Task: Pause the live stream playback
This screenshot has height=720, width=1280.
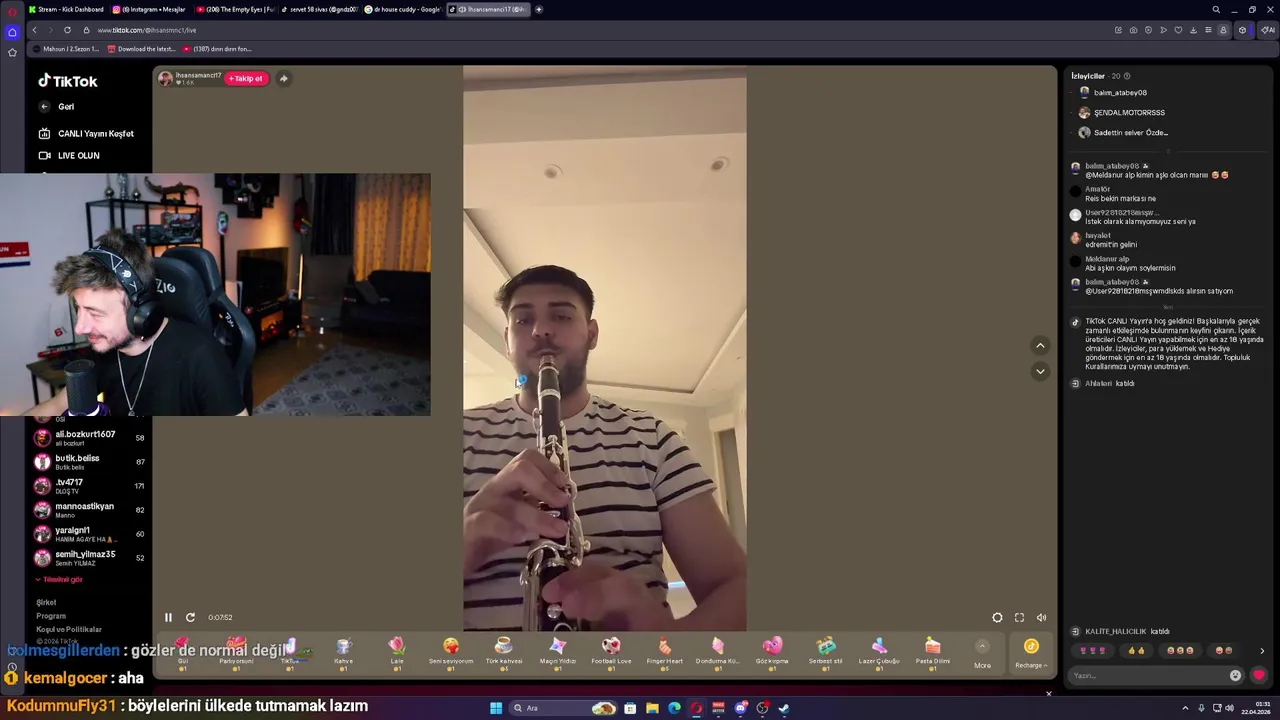Action: (168, 617)
